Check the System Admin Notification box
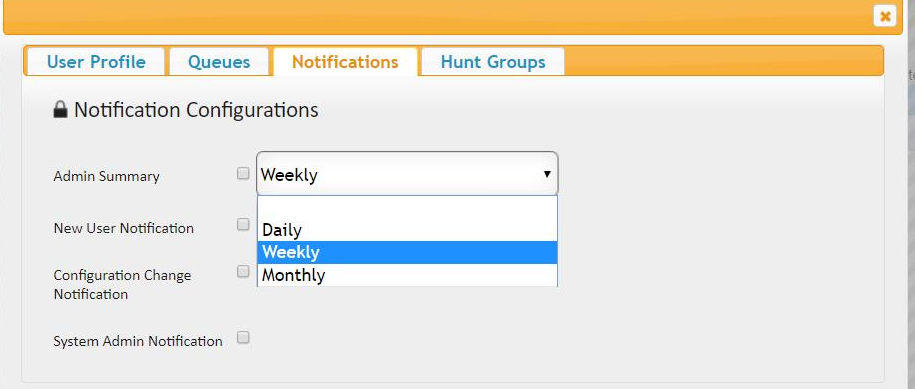915x389 pixels. [243, 338]
